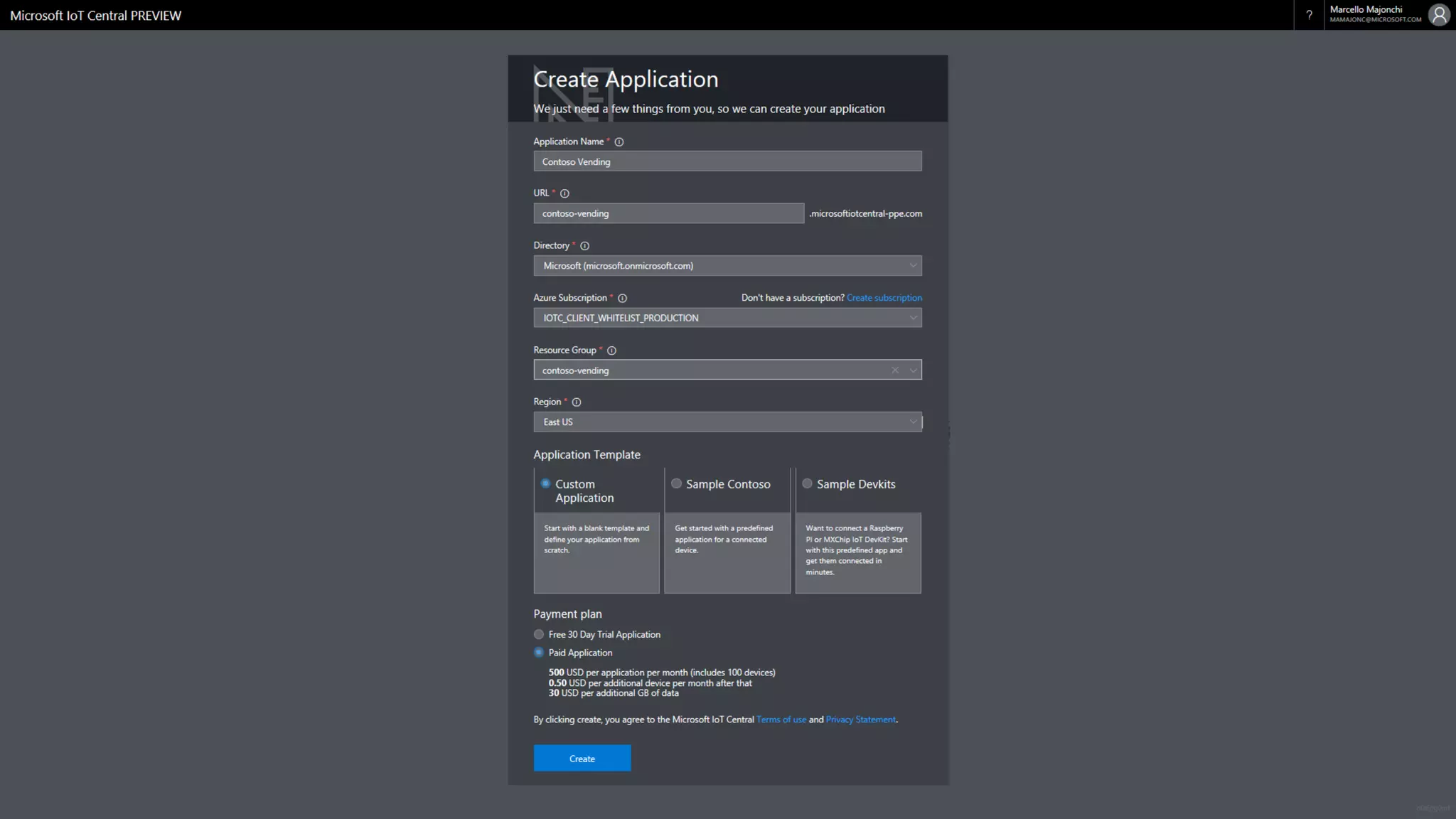Click info icon next to Resource Group

click(611, 350)
